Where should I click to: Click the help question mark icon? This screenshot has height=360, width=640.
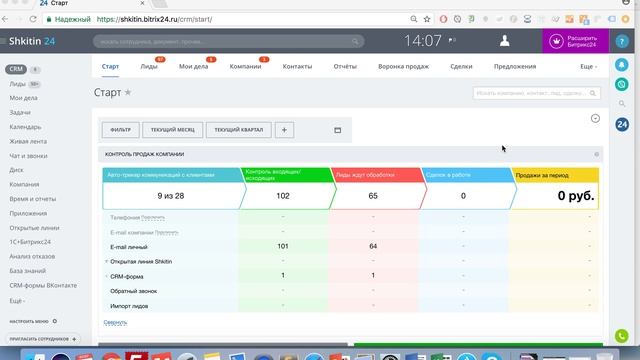(x=622, y=41)
